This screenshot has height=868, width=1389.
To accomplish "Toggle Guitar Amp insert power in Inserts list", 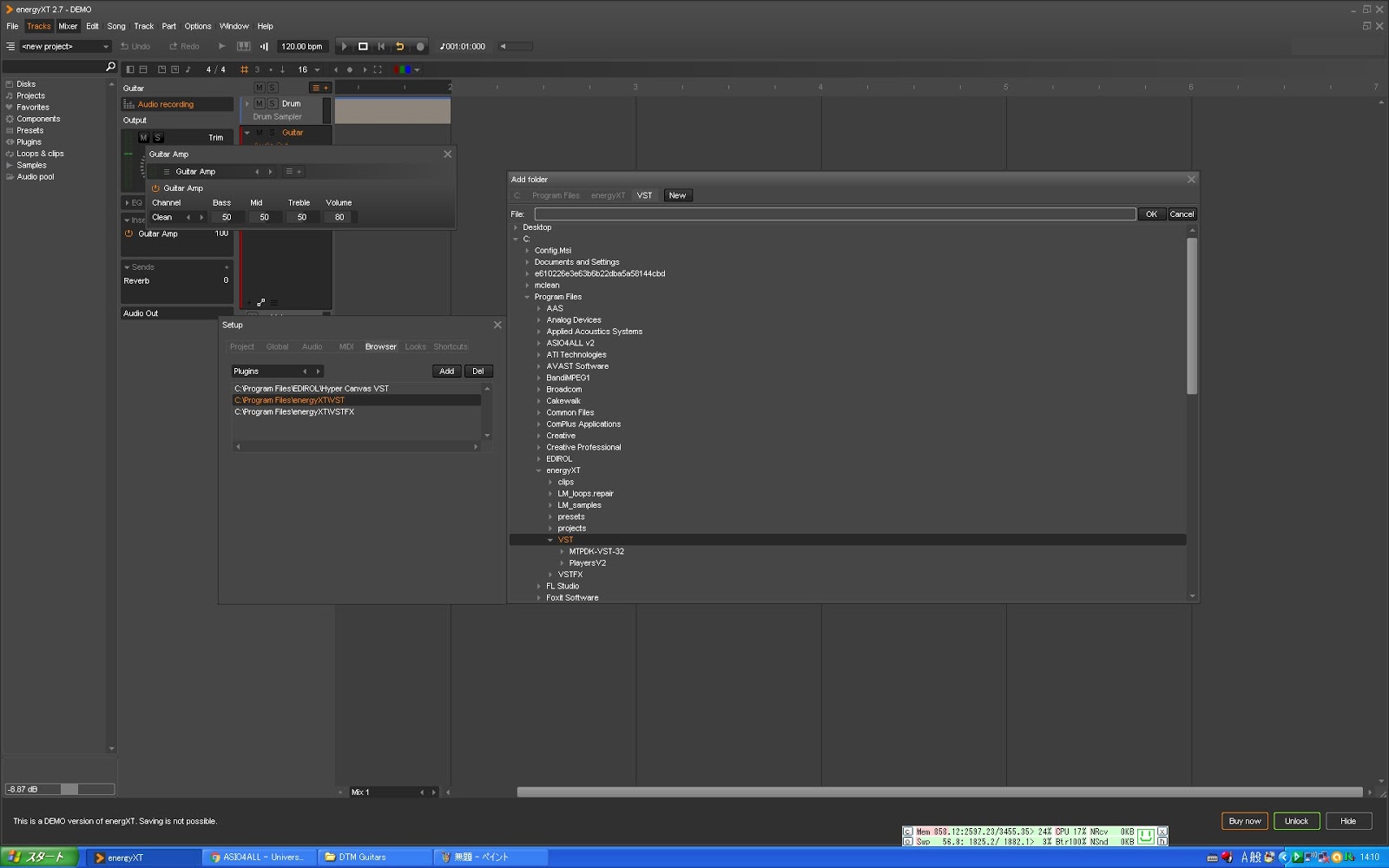I will click(x=128, y=233).
